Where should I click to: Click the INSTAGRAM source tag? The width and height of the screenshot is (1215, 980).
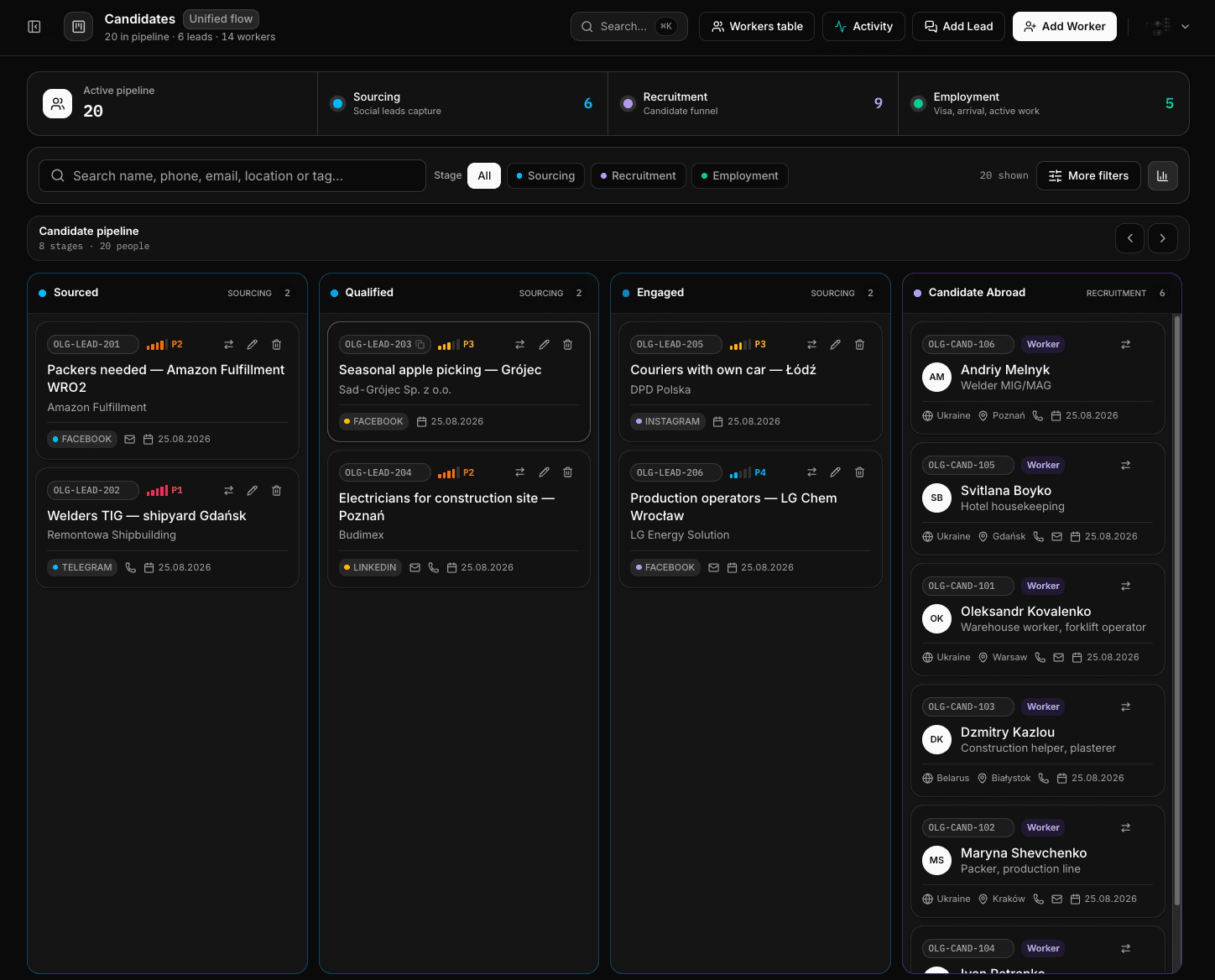pyautogui.click(x=668, y=422)
